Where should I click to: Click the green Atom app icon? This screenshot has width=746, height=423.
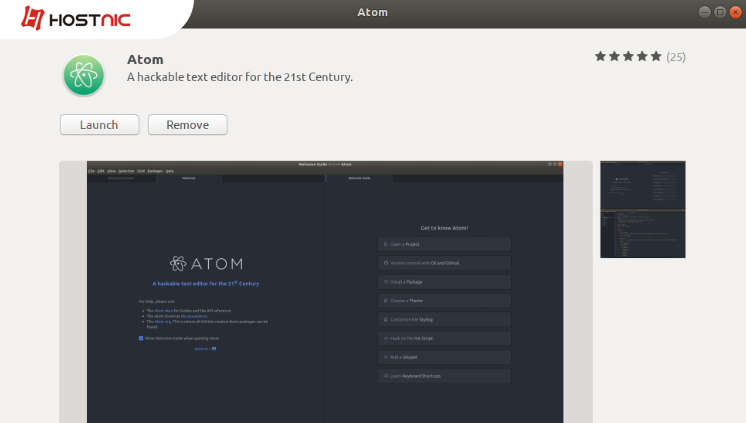pos(84,75)
